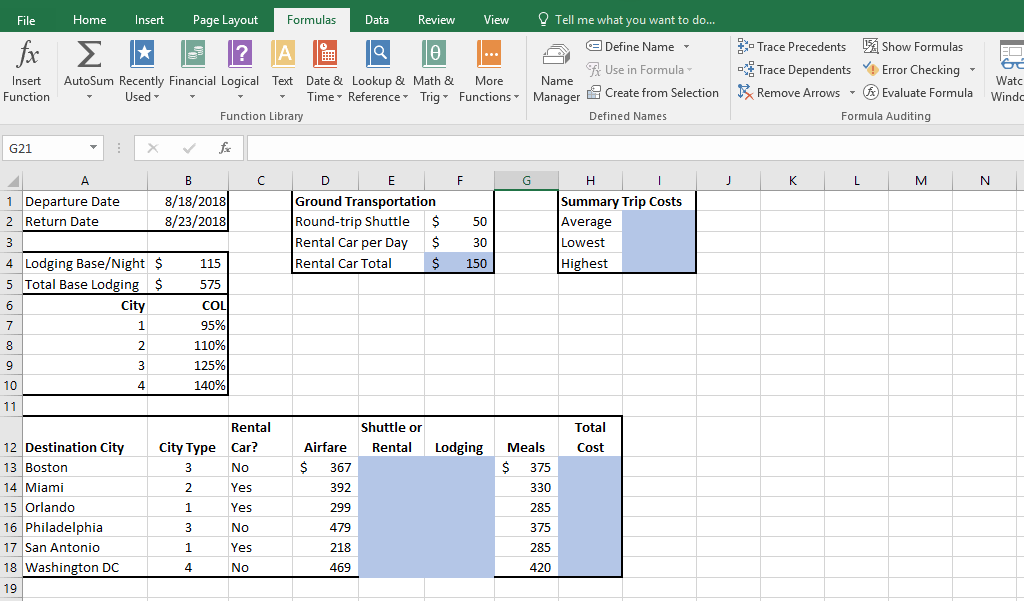Open More Functions icon
This screenshot has width=1024, height=601.
click(489, 54)
